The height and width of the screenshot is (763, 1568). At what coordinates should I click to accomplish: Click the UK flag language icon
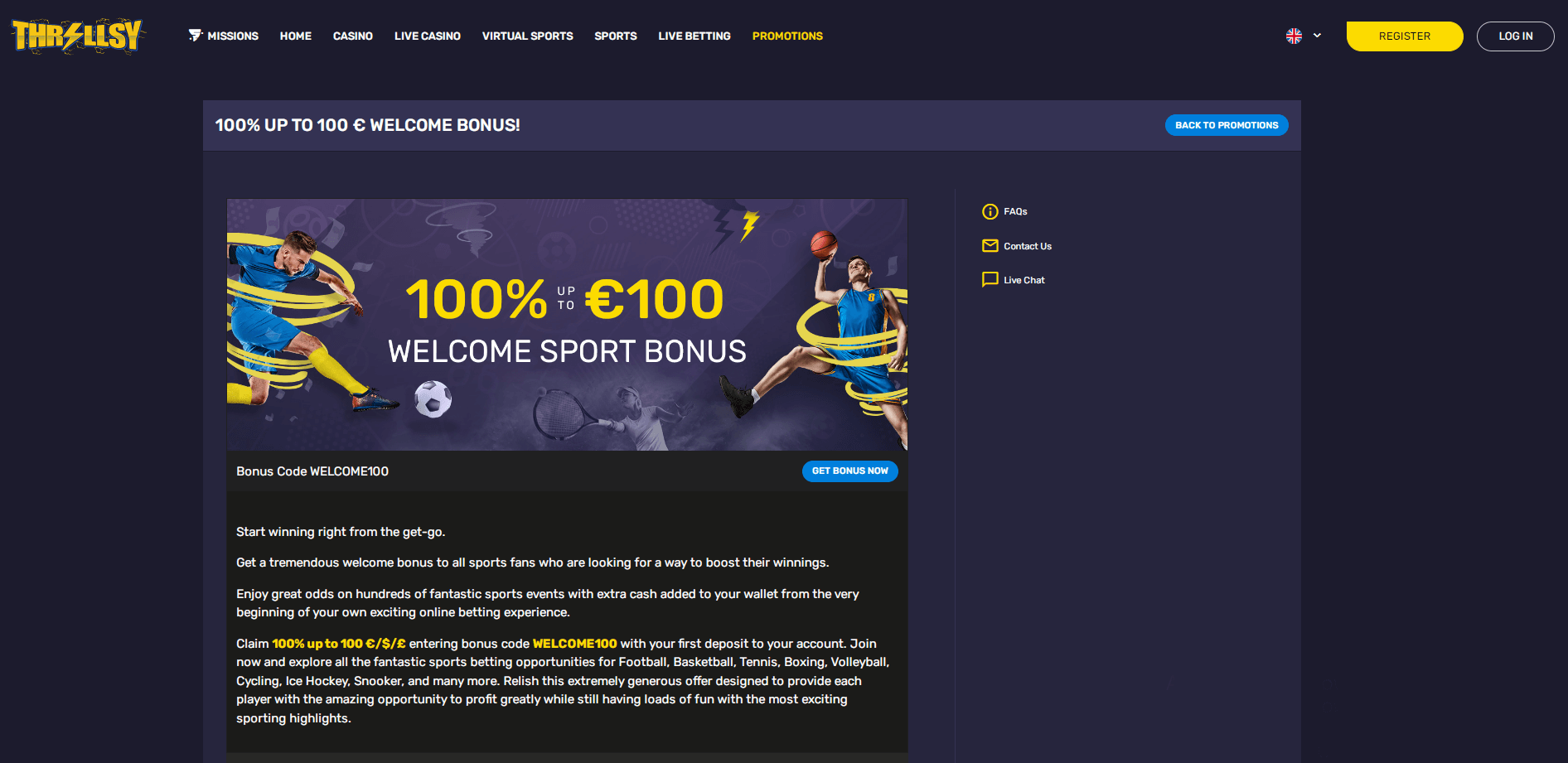(1294, 36)
